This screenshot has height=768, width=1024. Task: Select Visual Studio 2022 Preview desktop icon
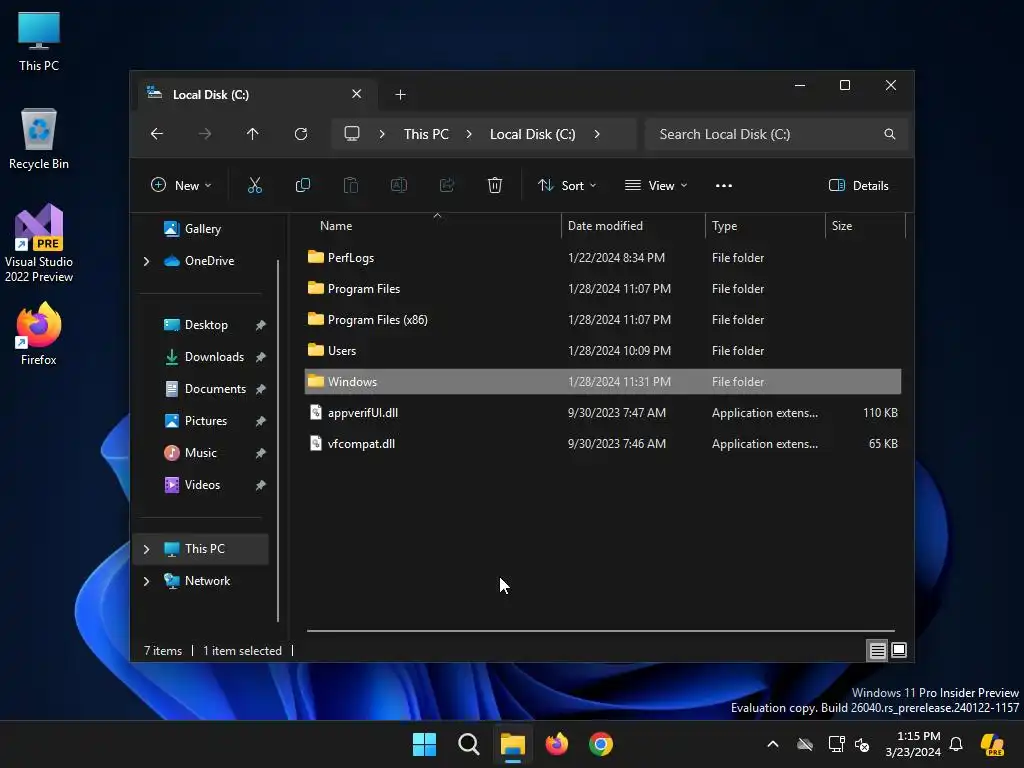coord(39,244)
